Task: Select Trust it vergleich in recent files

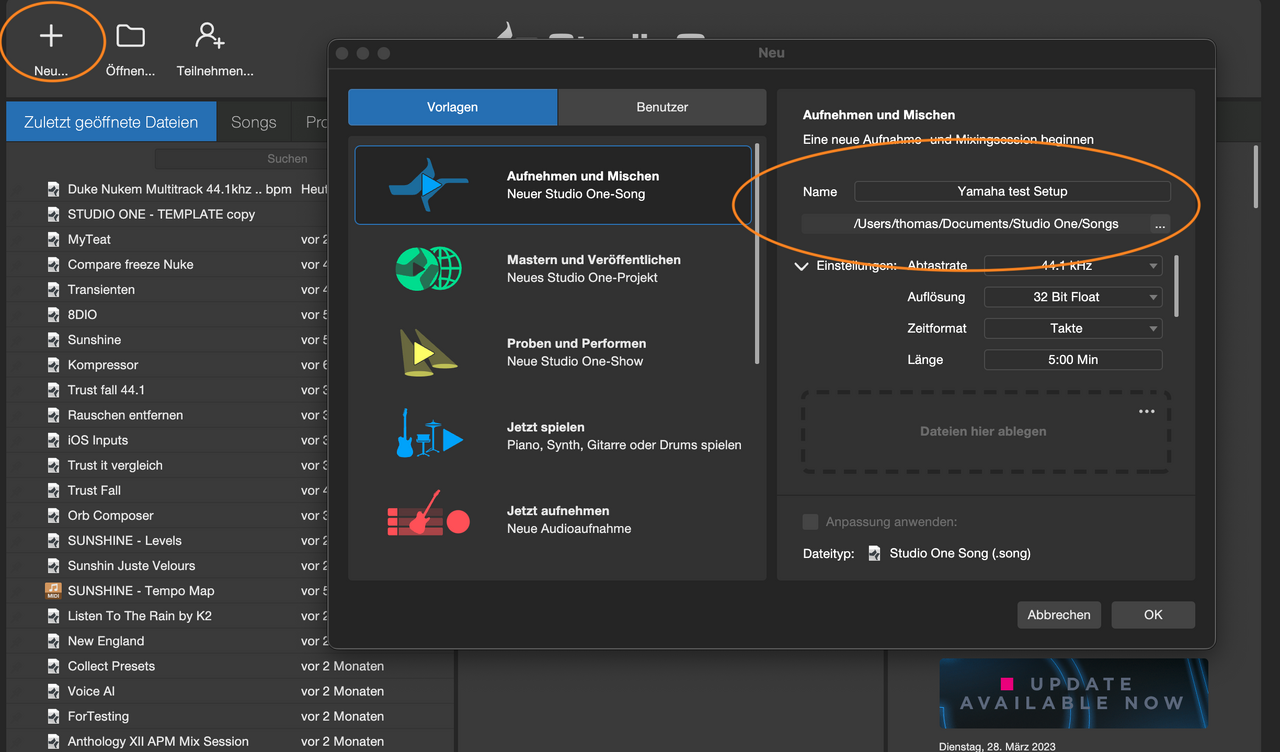Action: [115, 465]
